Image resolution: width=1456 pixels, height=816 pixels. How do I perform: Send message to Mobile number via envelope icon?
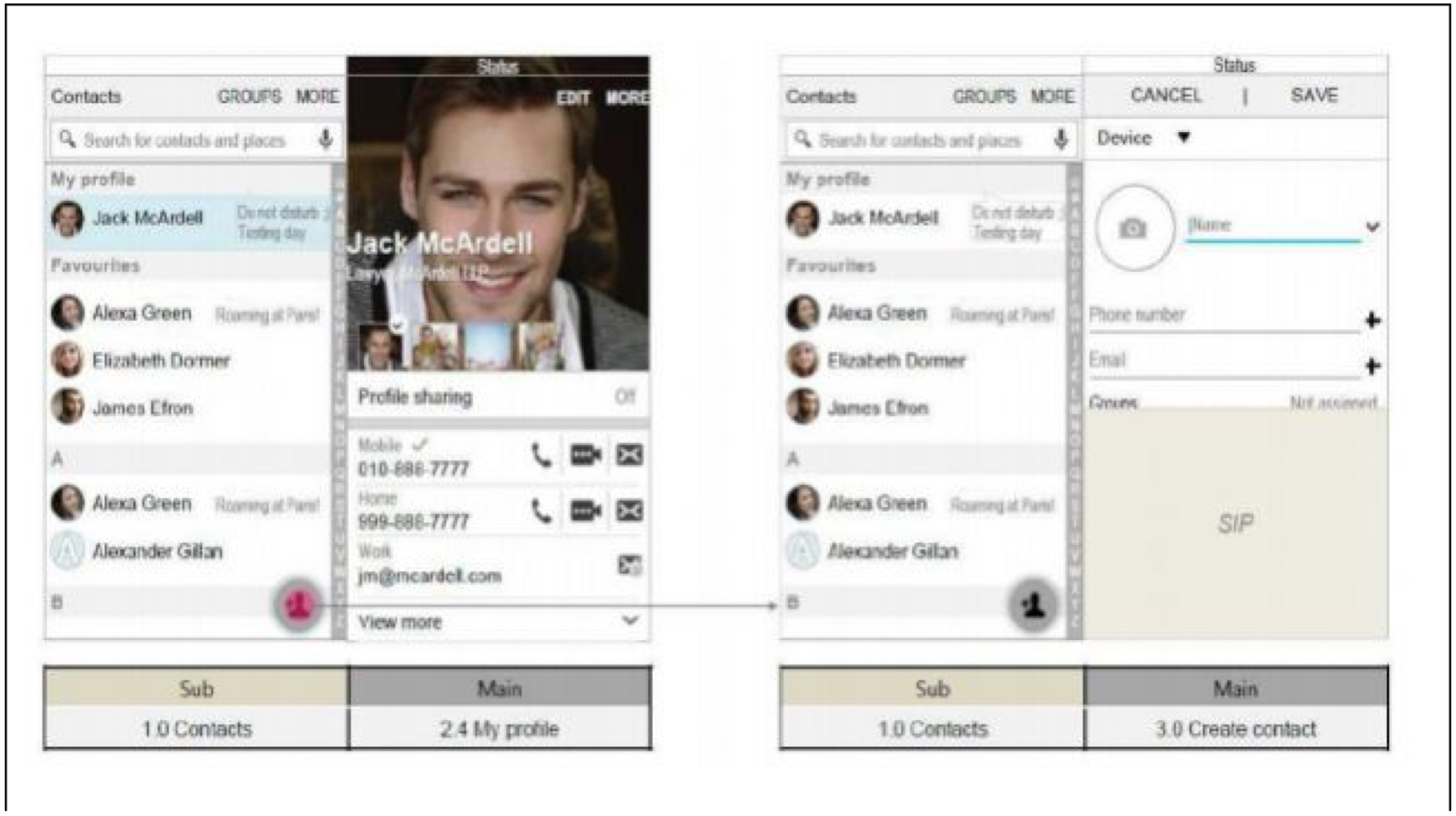click(629, 455)
